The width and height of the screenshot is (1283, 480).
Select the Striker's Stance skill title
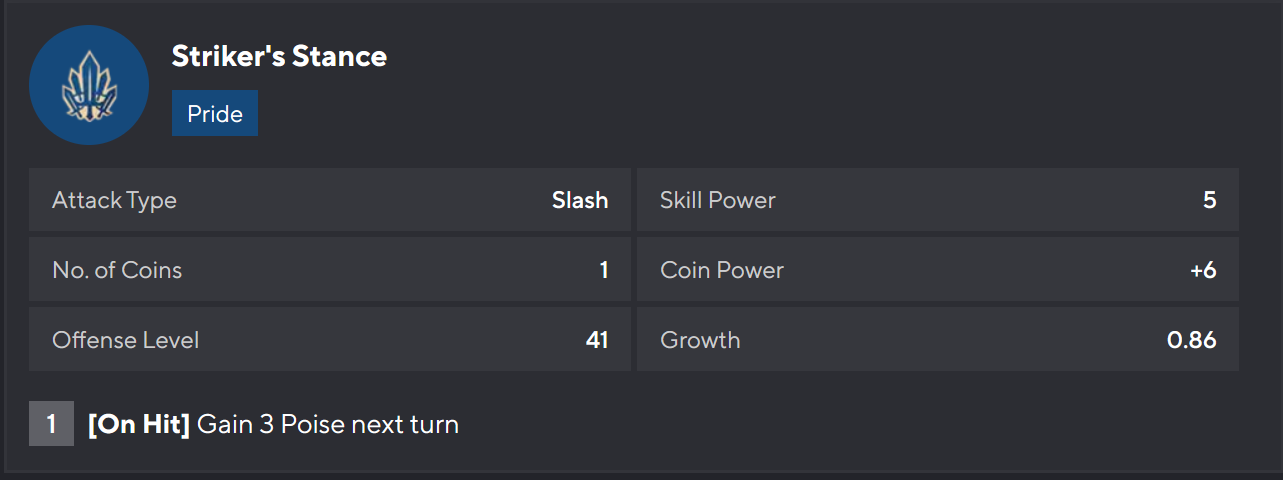point(279,56)
